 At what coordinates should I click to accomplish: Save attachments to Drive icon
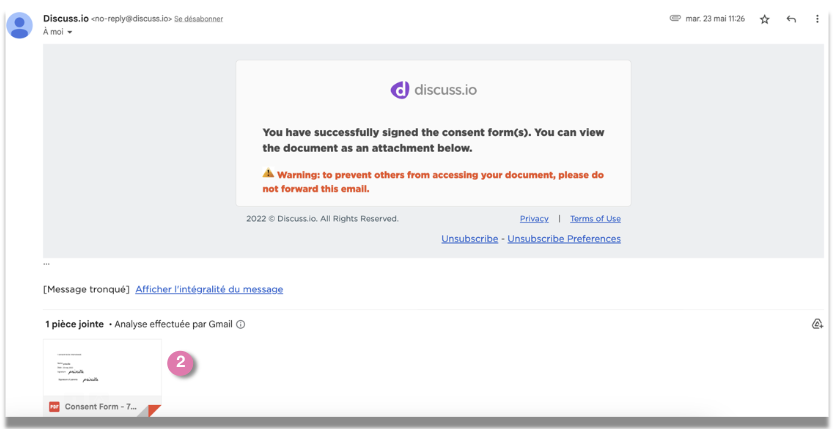coord(817,324)
